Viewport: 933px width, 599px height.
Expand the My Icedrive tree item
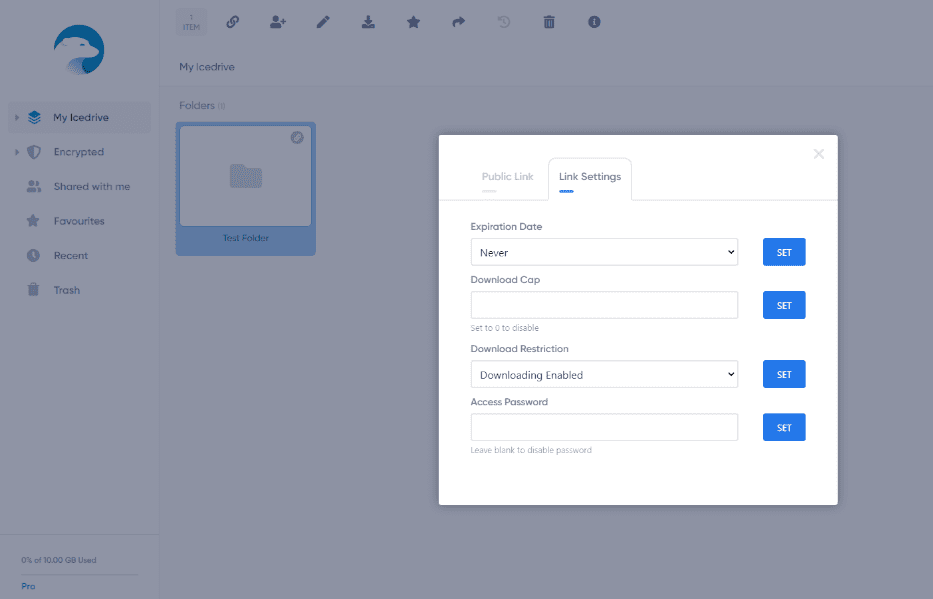click(x=16, y=116)
